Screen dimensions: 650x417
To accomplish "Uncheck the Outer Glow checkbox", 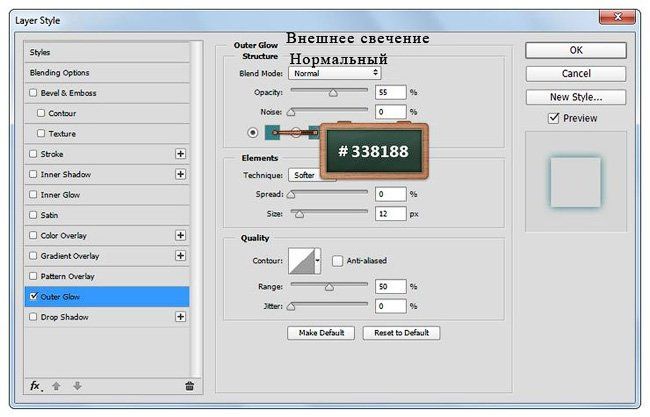I will [33, 296].
